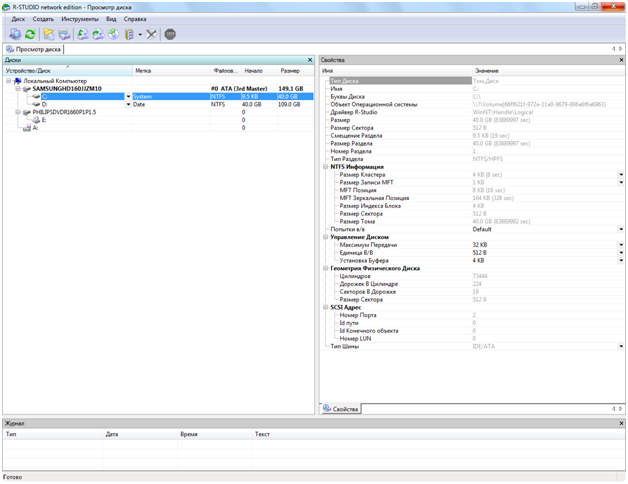Click the gray Stop toolbar icon

pyautogui.click(x=170, y=34)
